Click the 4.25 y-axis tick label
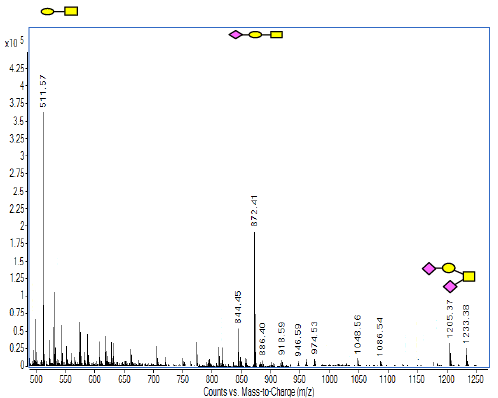The width and height of the screenshot is (498, 398). point(17,68)
